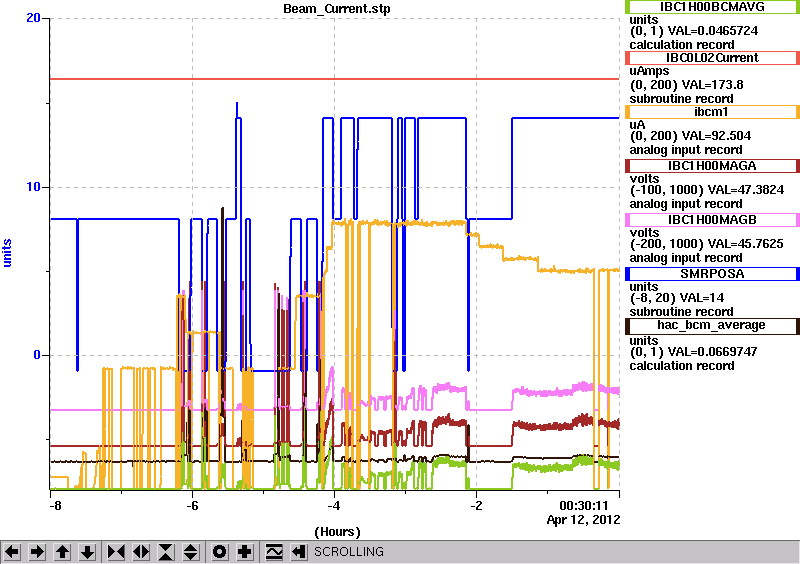Click the -2 hours x-axis tick label

(x=476, y=506)
